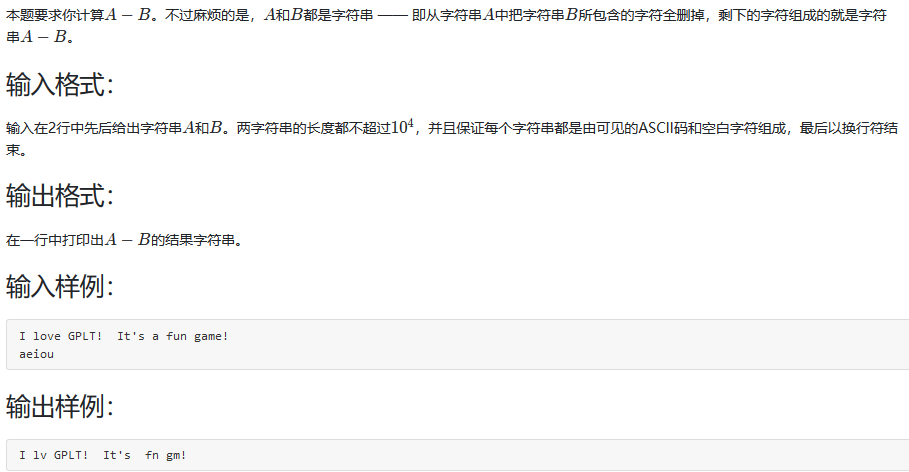Image resolution: width=909 pixels, height=472 pixels.
Task: Click 'lv' in the output sample block
Action: (x=39, y=455)
